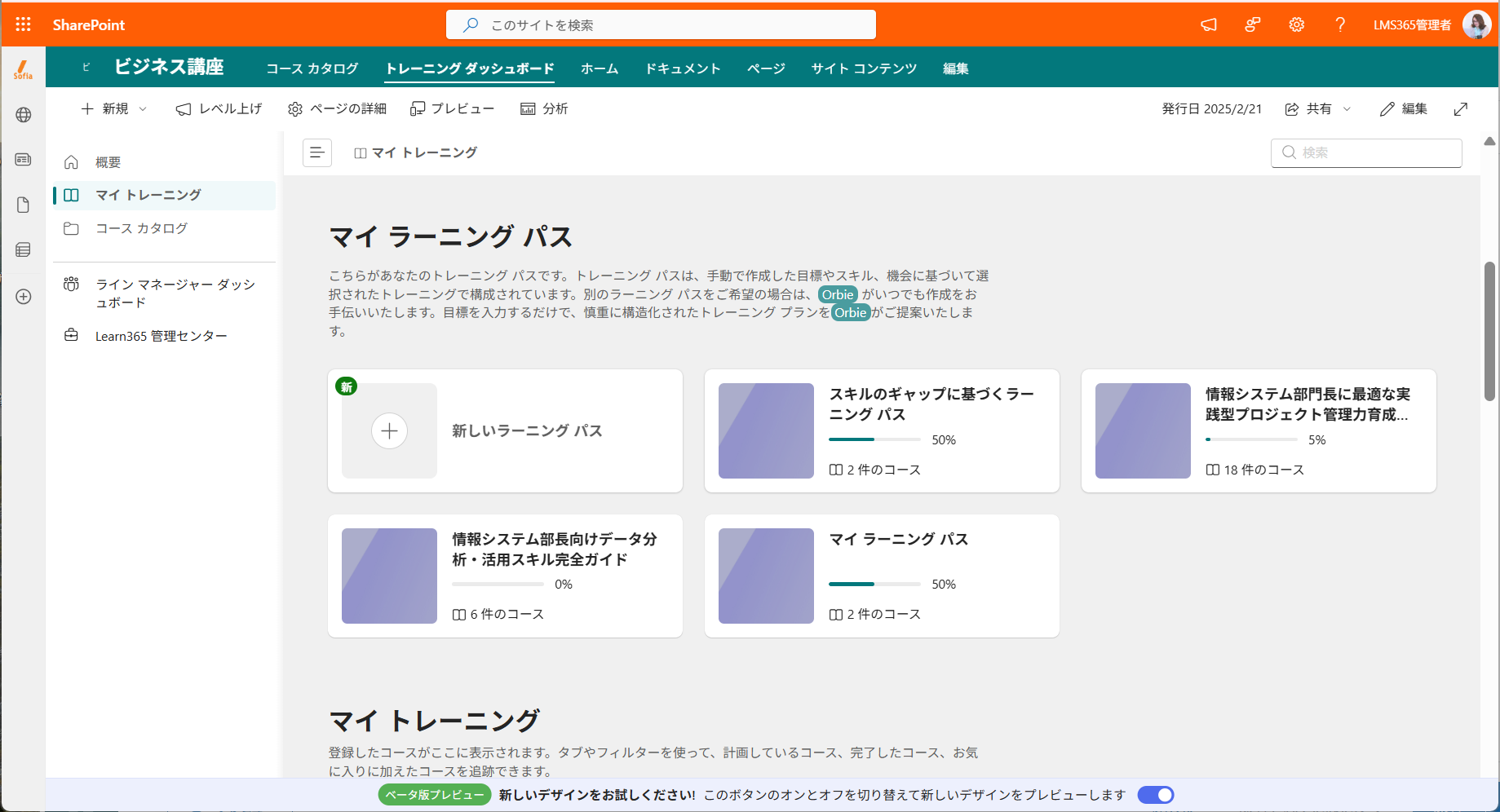This screenshot has width=1500, height=812.
Task: Click the 検索 input in My Training bar
Action: click(1366, 152)
